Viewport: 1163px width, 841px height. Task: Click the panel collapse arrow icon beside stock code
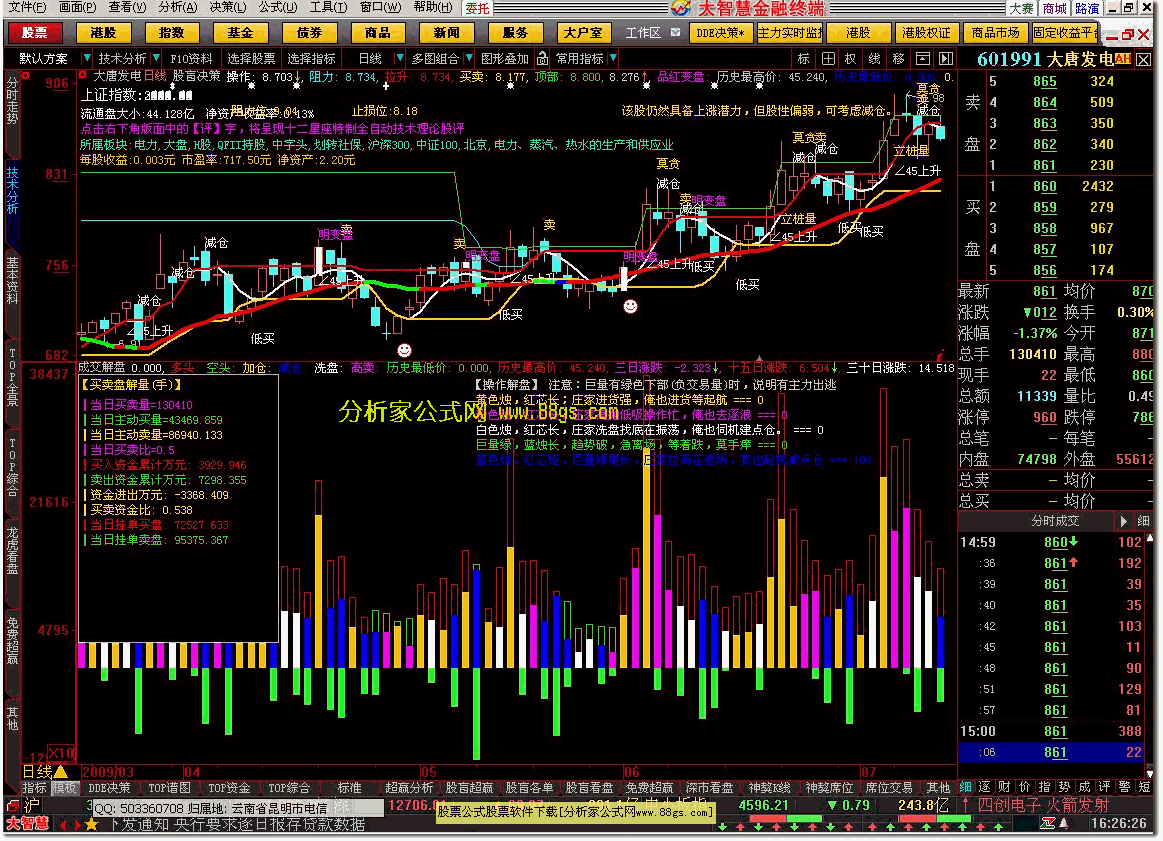pos(946,59)
